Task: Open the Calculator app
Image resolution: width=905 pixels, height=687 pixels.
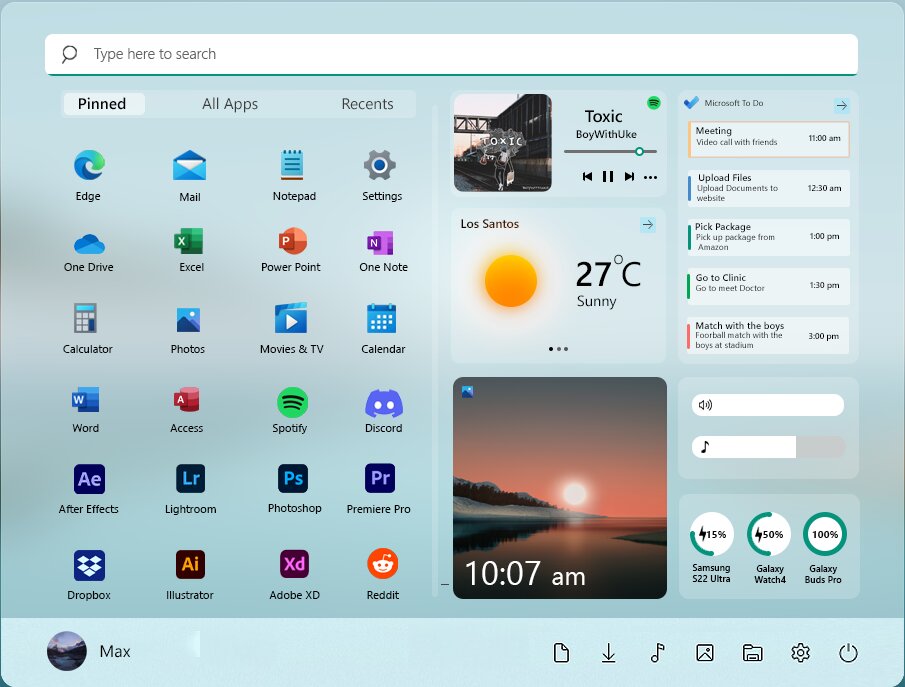Action: tap(85, 318)
